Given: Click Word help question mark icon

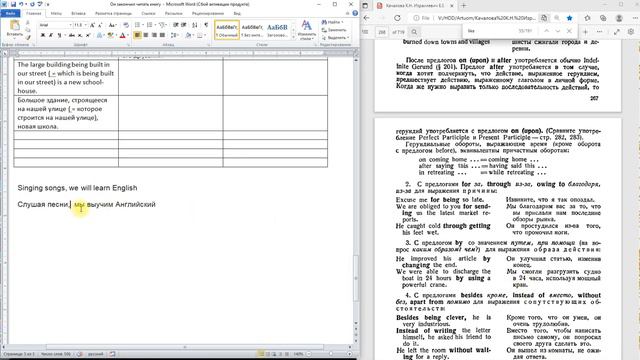Looking at the screenshot, I should (355, 13).
